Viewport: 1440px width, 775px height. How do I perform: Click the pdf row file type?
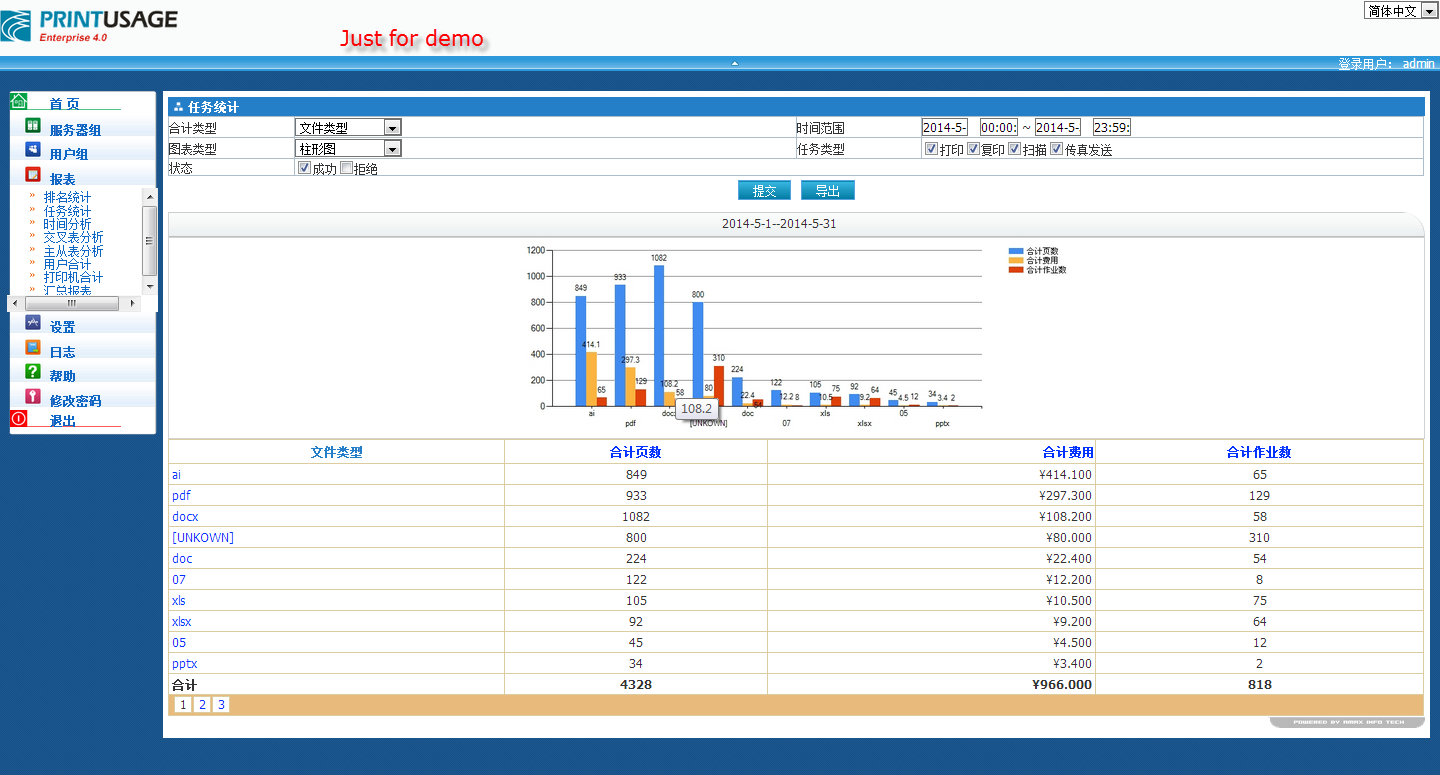pos(181,495)
